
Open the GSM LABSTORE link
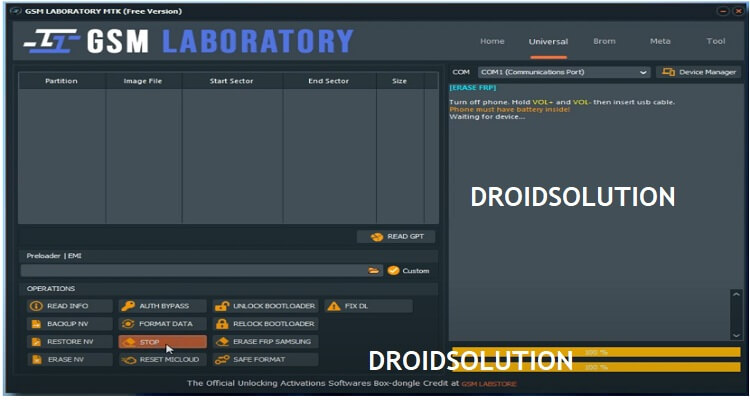pos(489,384)
